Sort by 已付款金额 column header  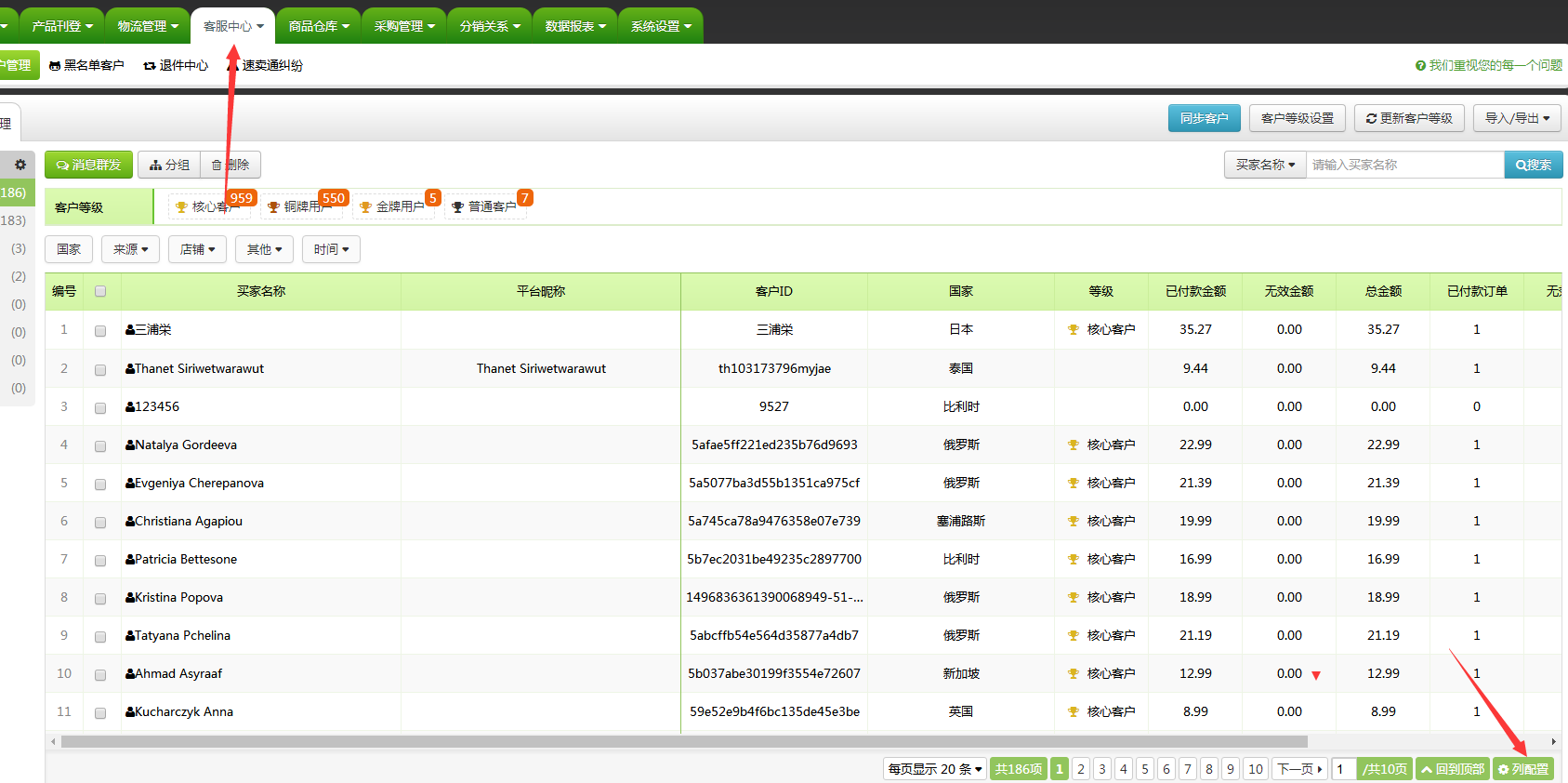point(1195,292)
